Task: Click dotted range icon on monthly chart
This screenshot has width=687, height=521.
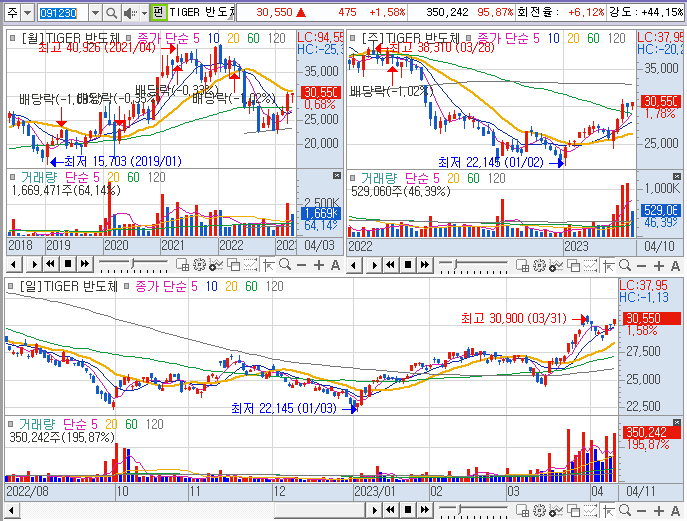Action: tap(250, 265)
